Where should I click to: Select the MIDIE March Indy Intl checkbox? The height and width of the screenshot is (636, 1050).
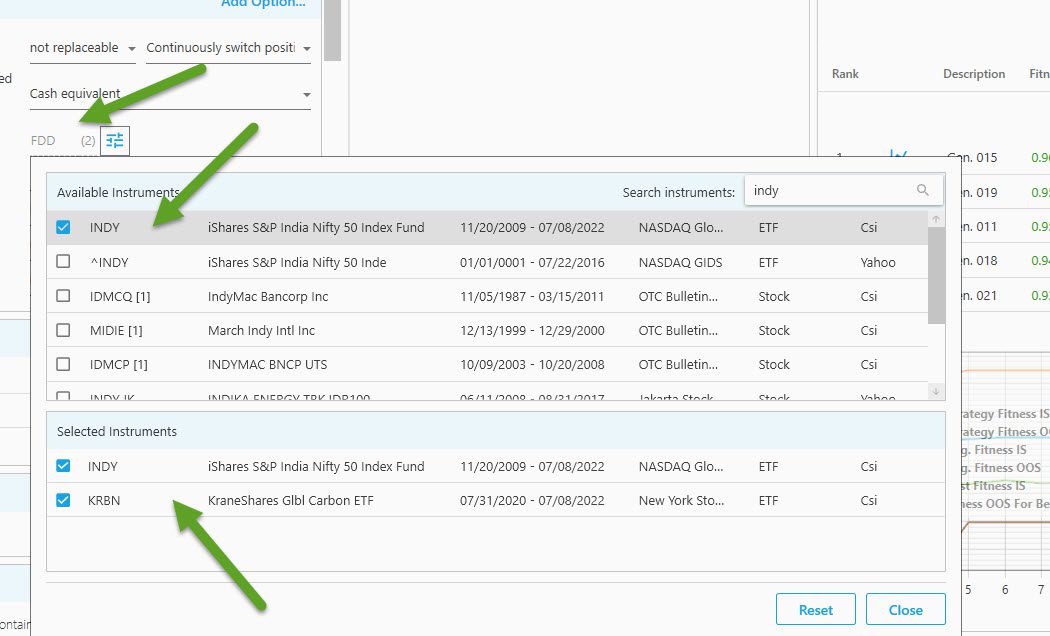pos(64,330)
